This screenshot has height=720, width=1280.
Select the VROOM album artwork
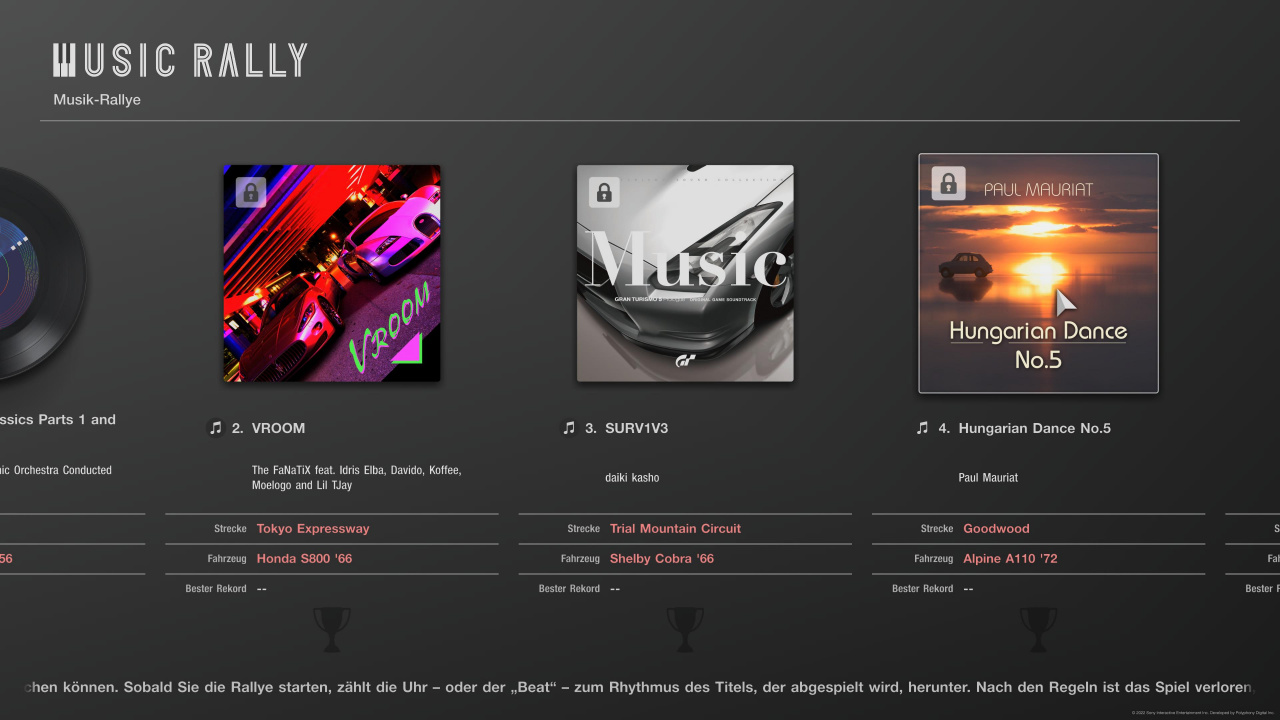332,273
